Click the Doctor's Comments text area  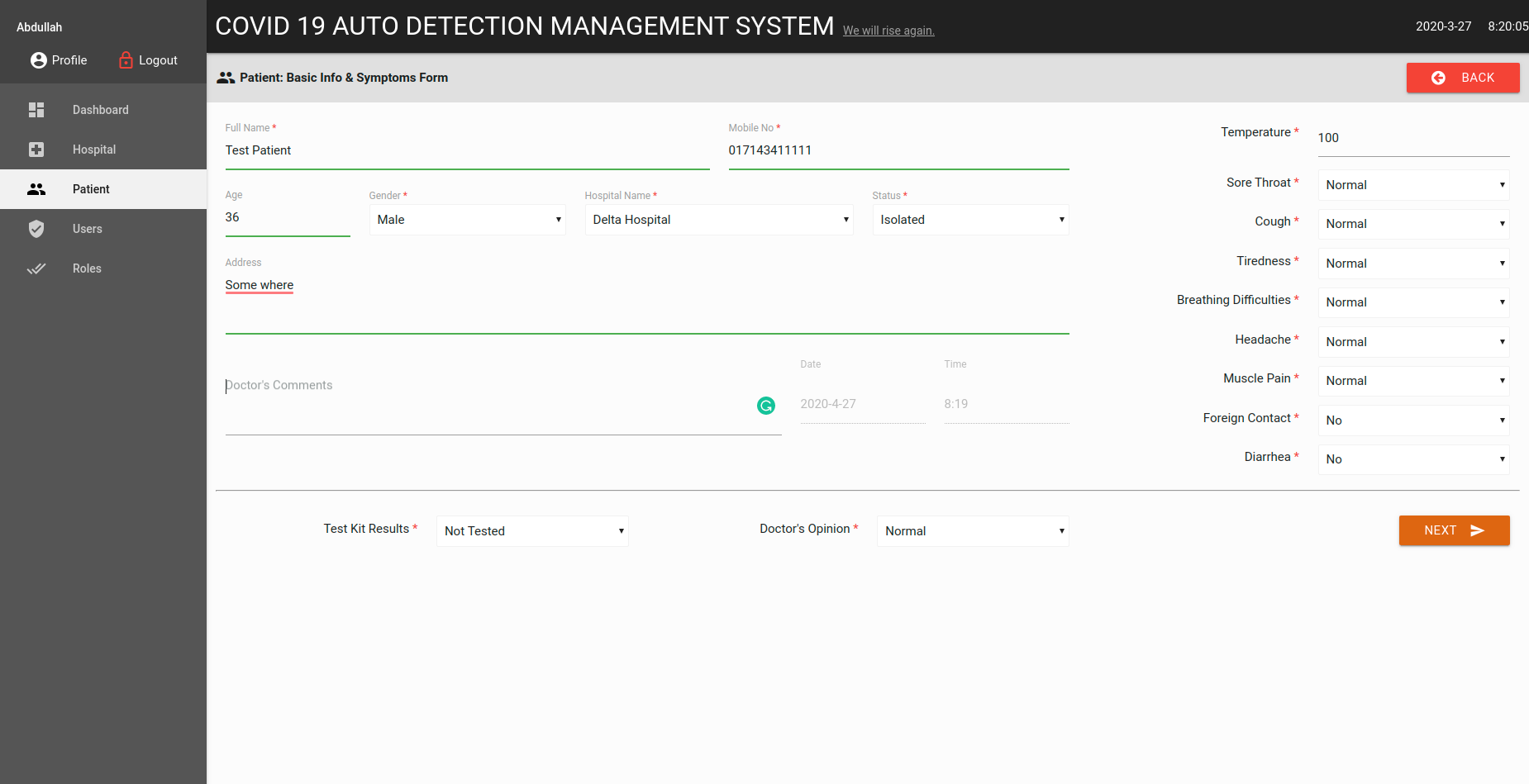(x=503, y=403)
